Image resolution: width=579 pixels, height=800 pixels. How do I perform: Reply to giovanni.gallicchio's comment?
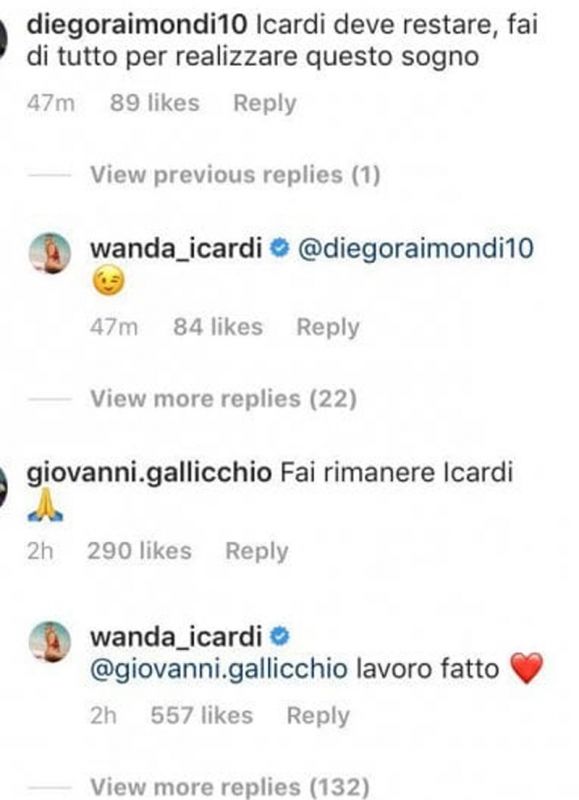[257, 552]
